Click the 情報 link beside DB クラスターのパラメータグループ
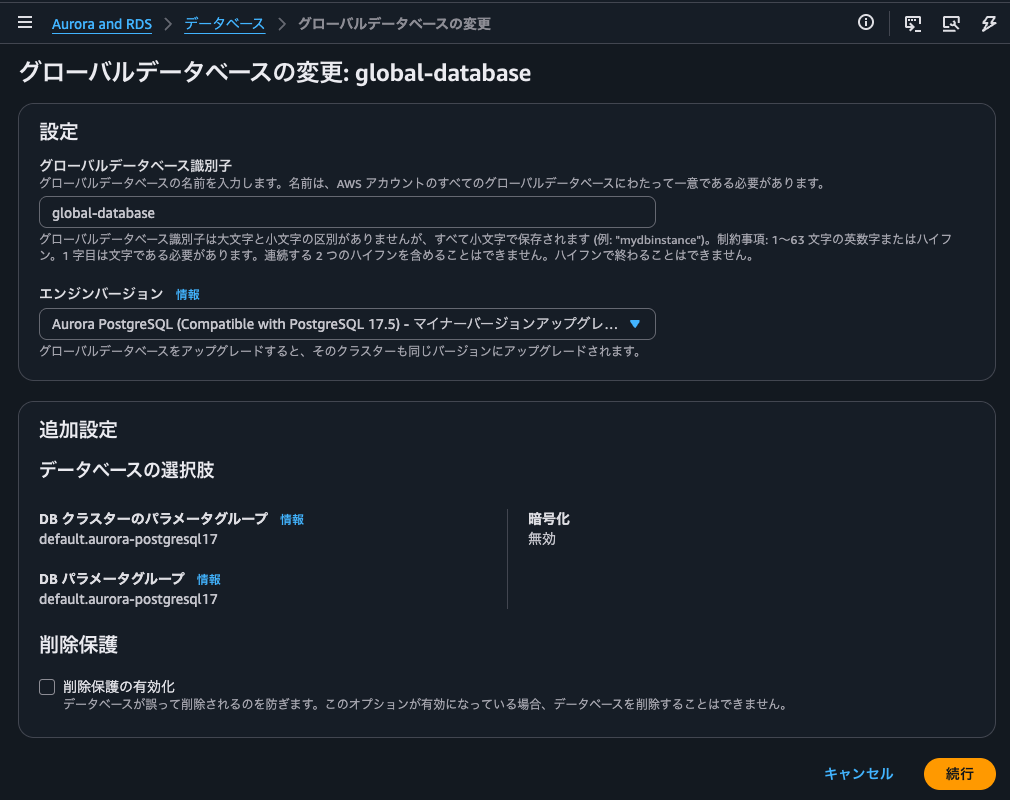 point(291,519)
